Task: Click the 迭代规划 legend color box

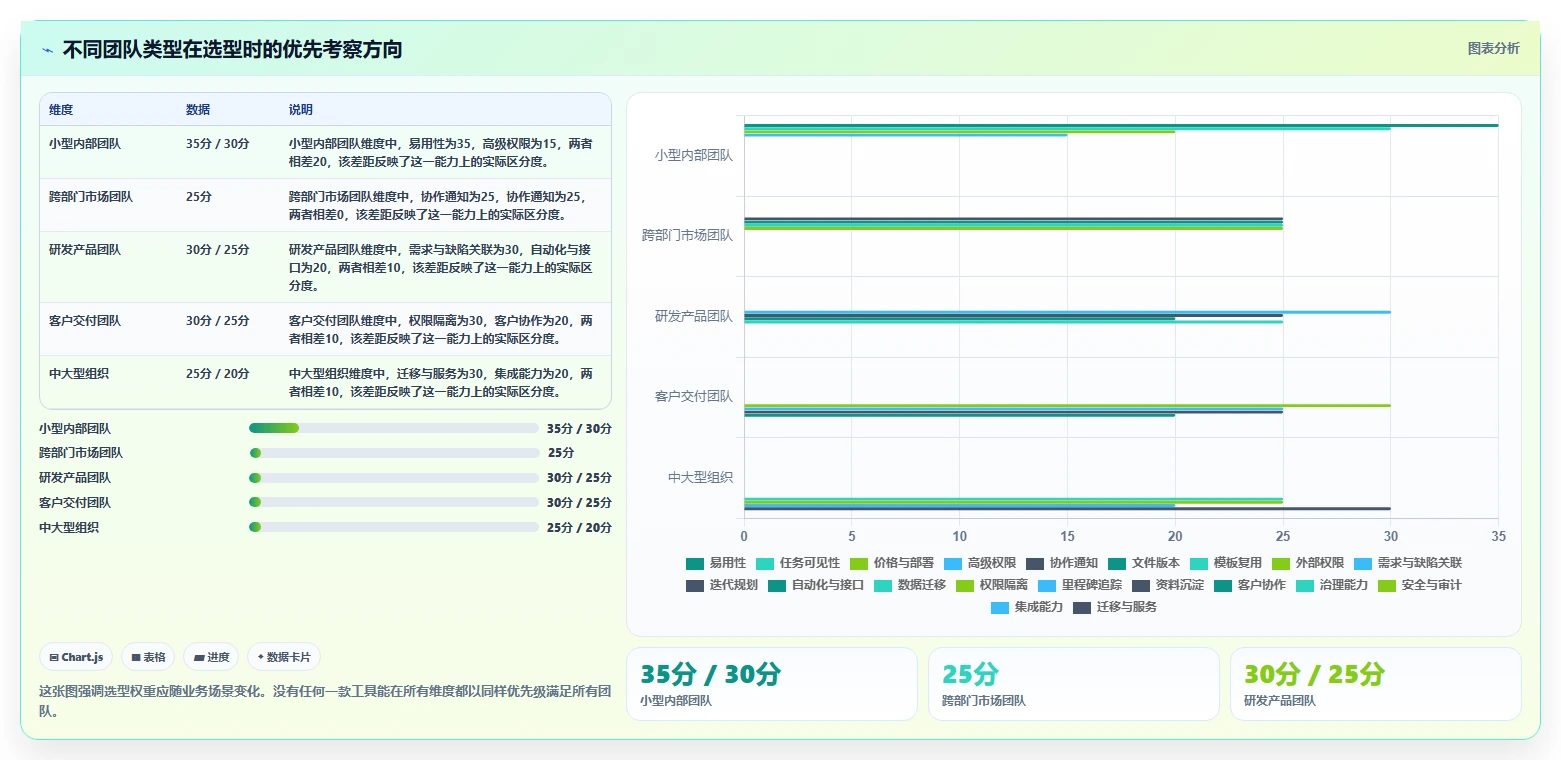Action: (695, 585)
